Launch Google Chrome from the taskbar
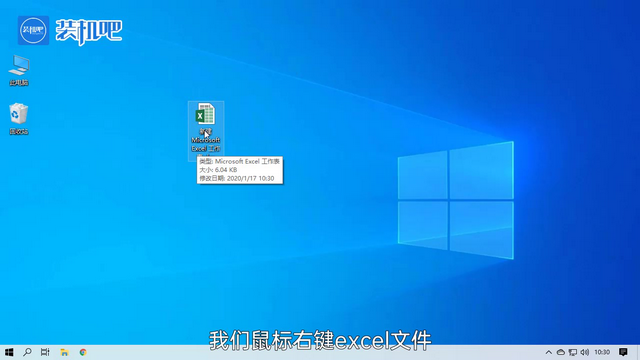Image resolution: width=640 pixels, height=360 pixels. (x=83, y=352)
